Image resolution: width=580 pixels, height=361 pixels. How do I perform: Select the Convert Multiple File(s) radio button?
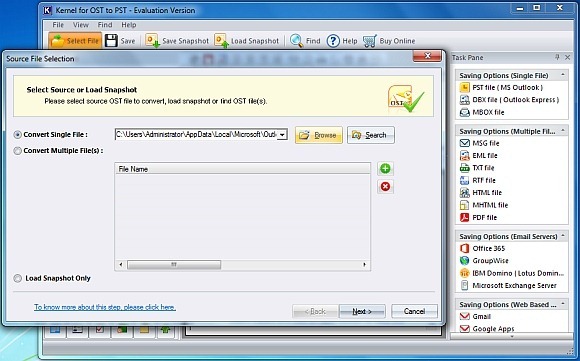(17, 151)
